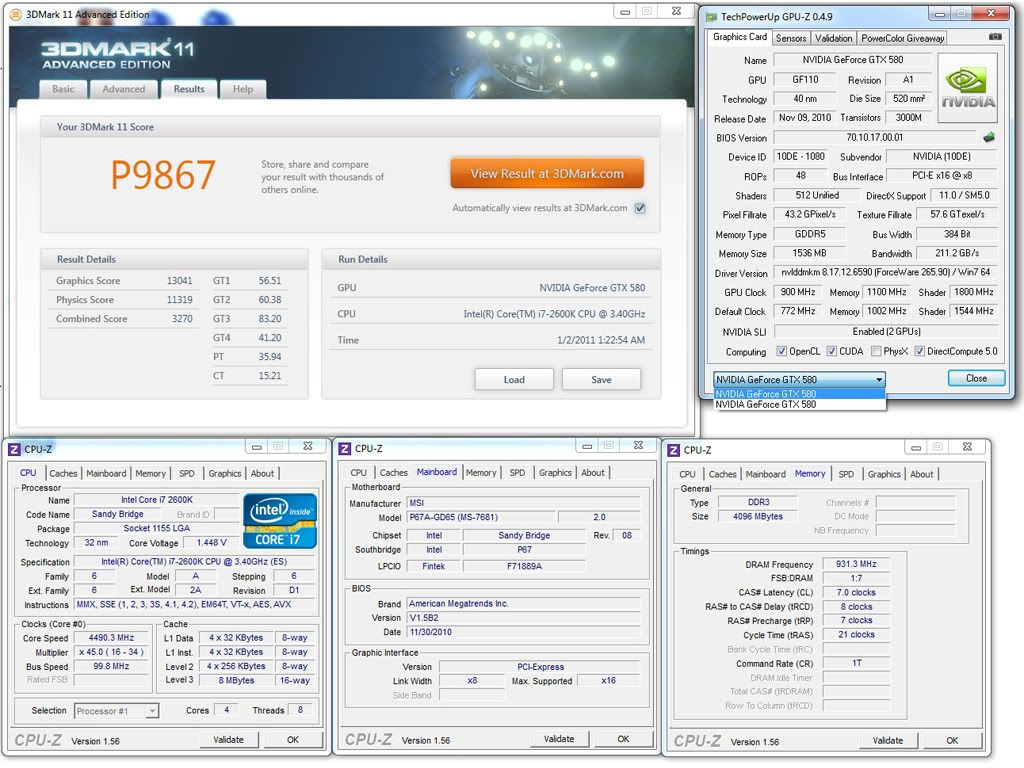Open About tab in the CPU-Z CPU window

[x=263, y=473]
